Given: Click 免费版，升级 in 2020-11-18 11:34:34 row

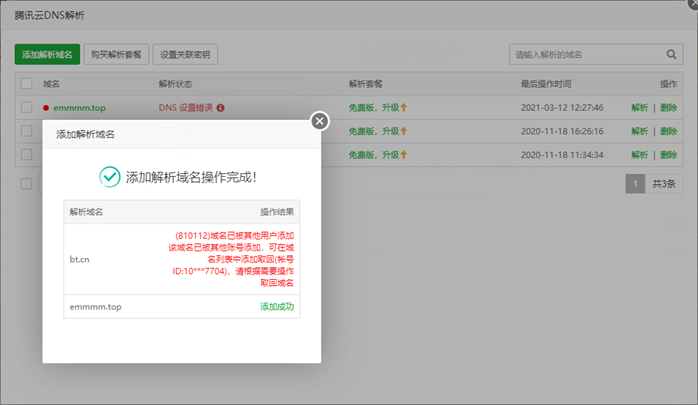Looking at the screenshot, I should tap(374, 154).
